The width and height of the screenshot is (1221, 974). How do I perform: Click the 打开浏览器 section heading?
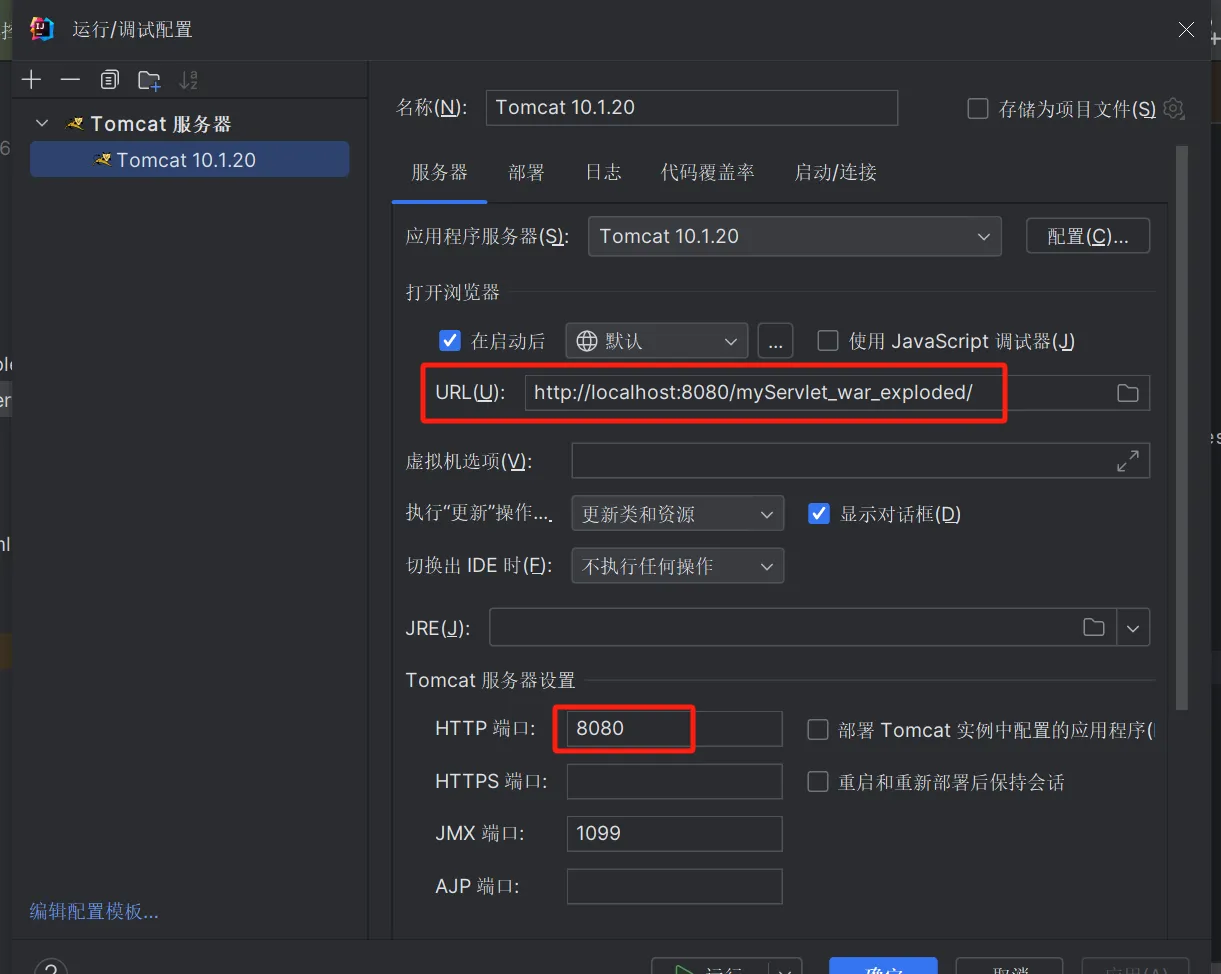pyautogui.click(x=452, y=292)
